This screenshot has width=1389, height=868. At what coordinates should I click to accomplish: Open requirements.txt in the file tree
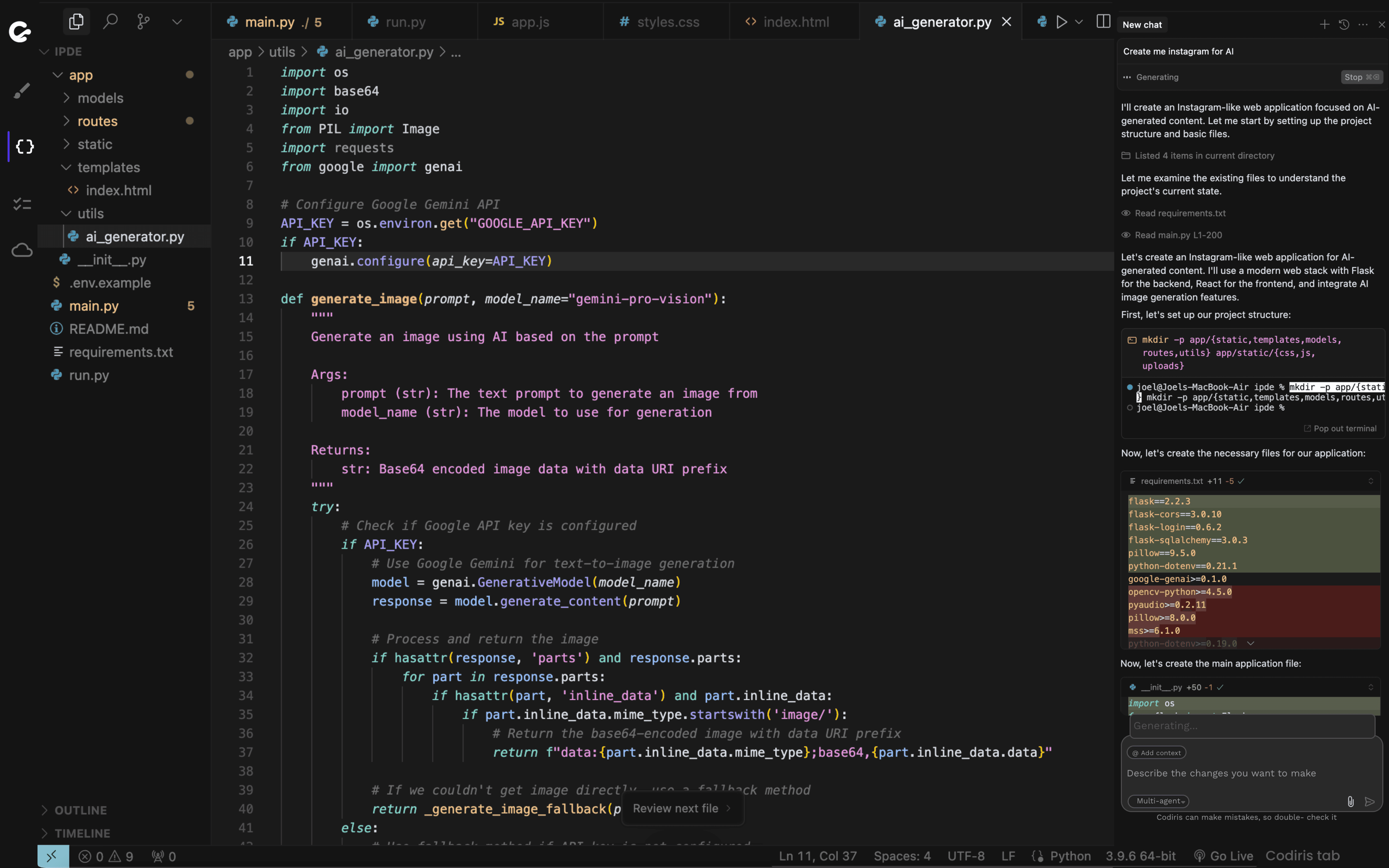[121, 352]
